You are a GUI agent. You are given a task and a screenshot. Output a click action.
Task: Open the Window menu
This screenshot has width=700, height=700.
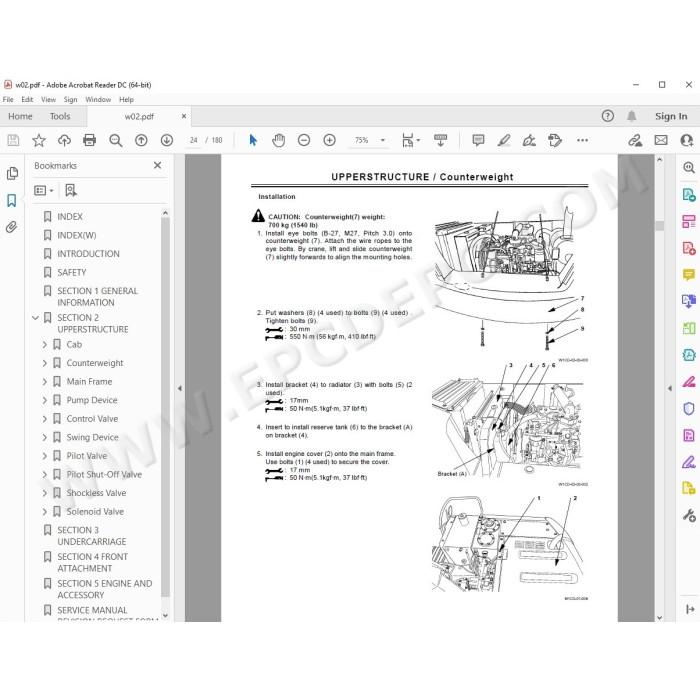[98, 100]
